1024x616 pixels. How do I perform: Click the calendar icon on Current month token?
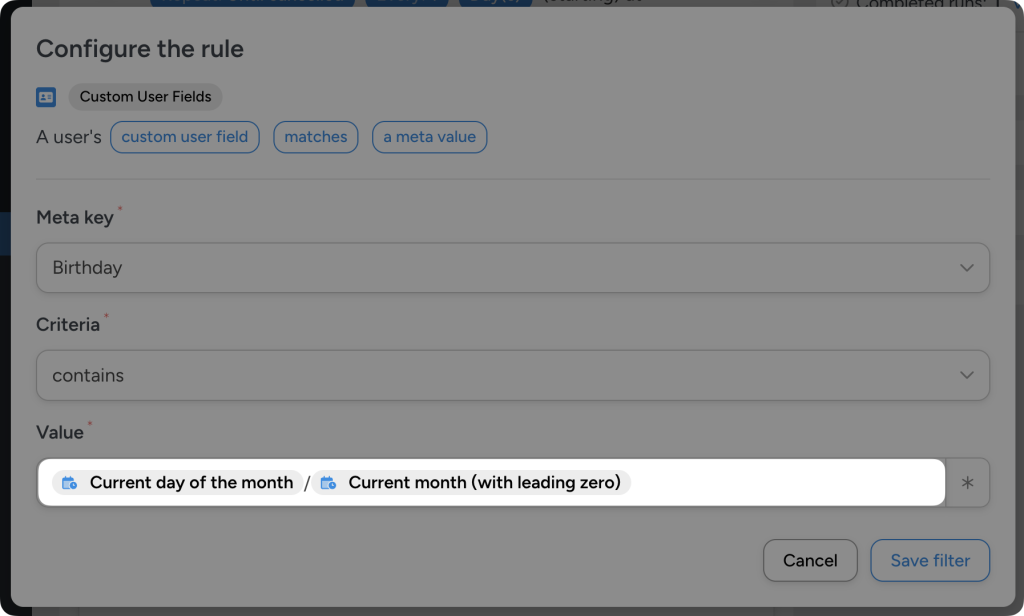[x=327, y=482]
